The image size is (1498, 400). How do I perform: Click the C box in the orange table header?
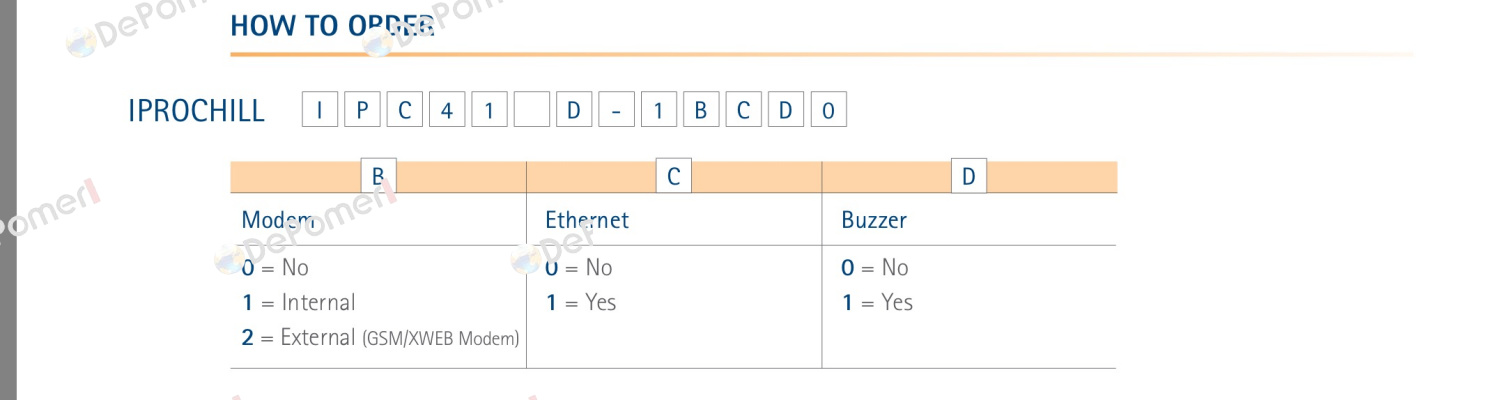tap(674, 176)
